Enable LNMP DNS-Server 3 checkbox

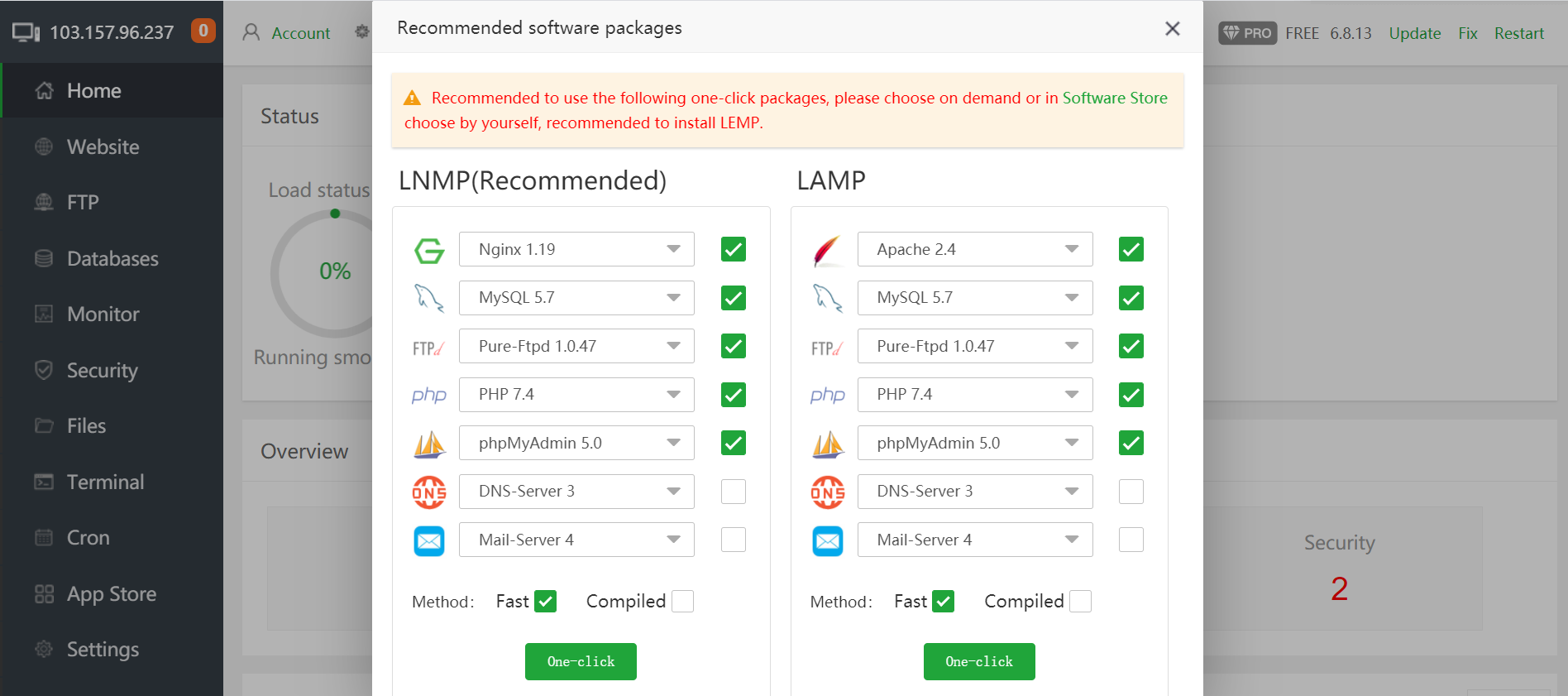pyautogui.click(x=734, y=492)
